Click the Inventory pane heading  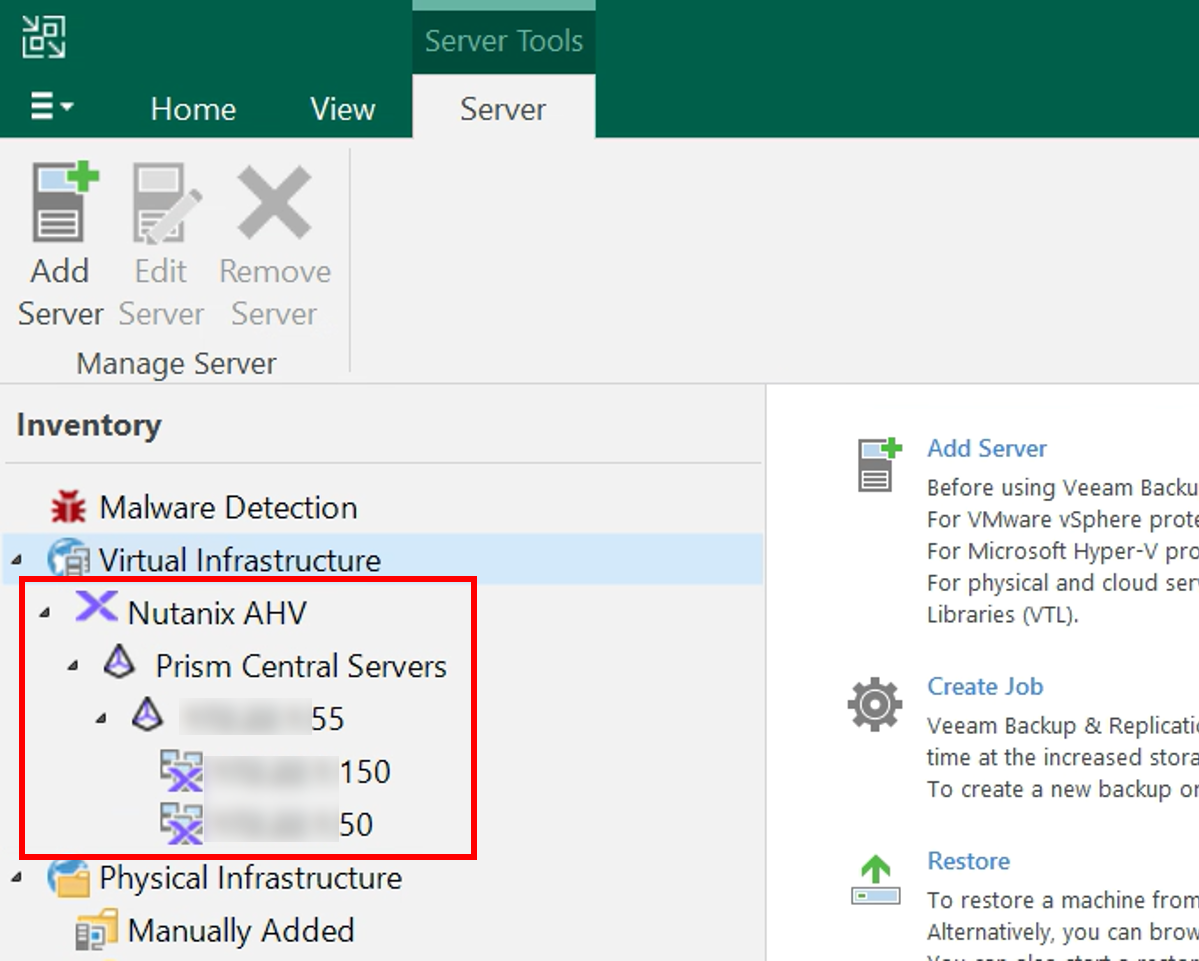tap(89, 425)
